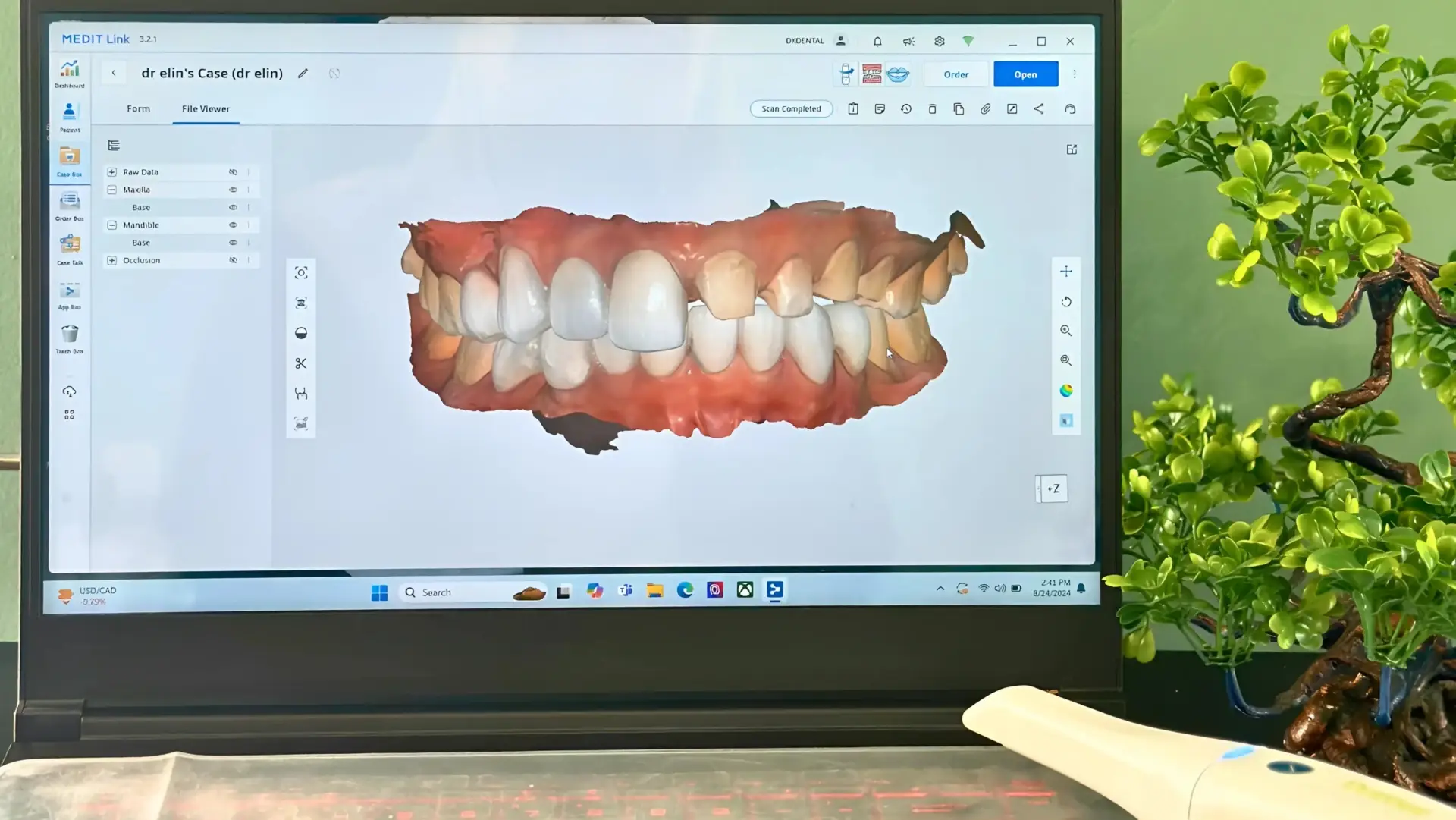Viewport: 1456px width, 820px height.
Task: Collapse the Mandible tree item
Action: (111, 225)
